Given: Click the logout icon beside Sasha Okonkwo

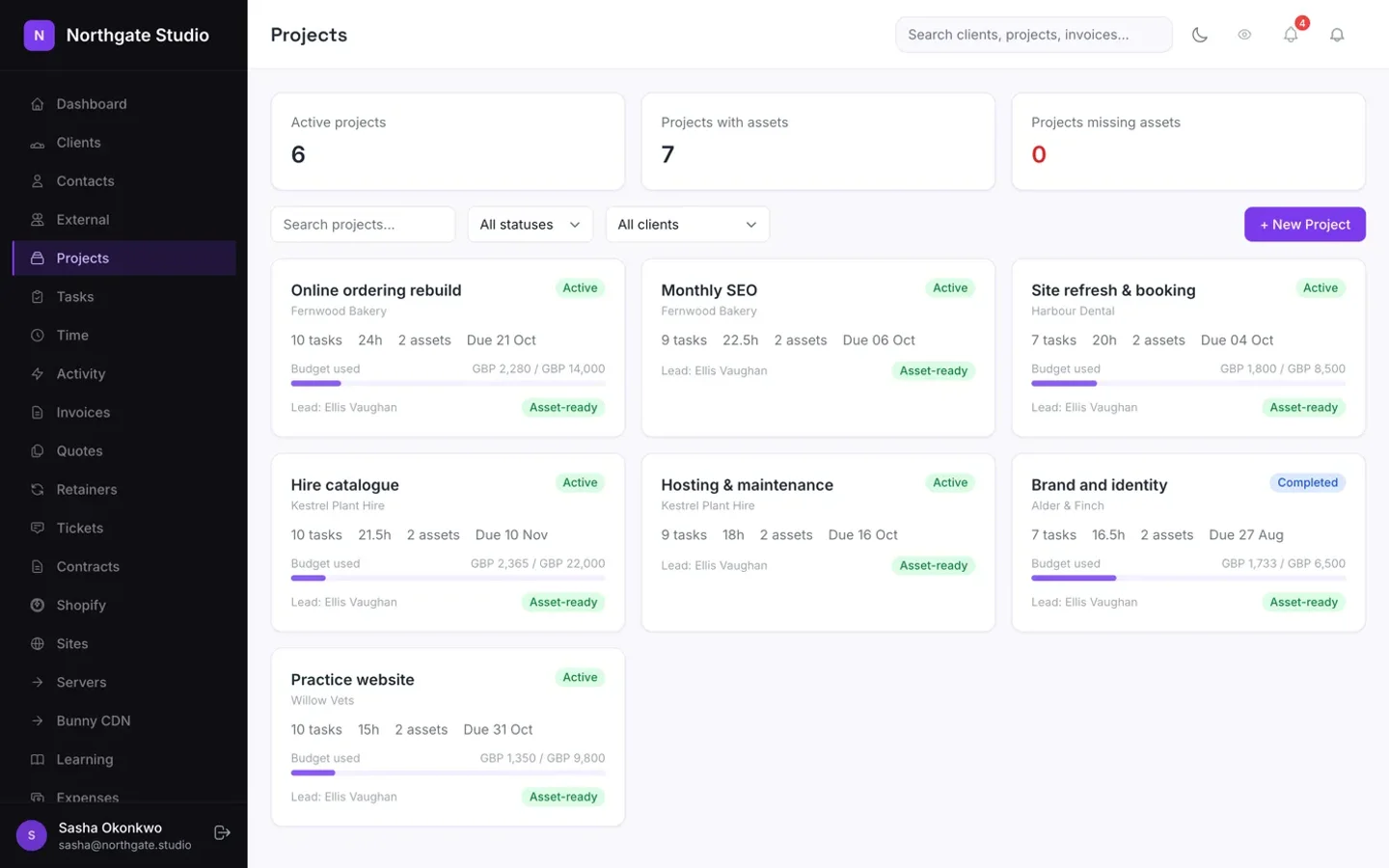Looking at the screenshot, I should point(222,832).
